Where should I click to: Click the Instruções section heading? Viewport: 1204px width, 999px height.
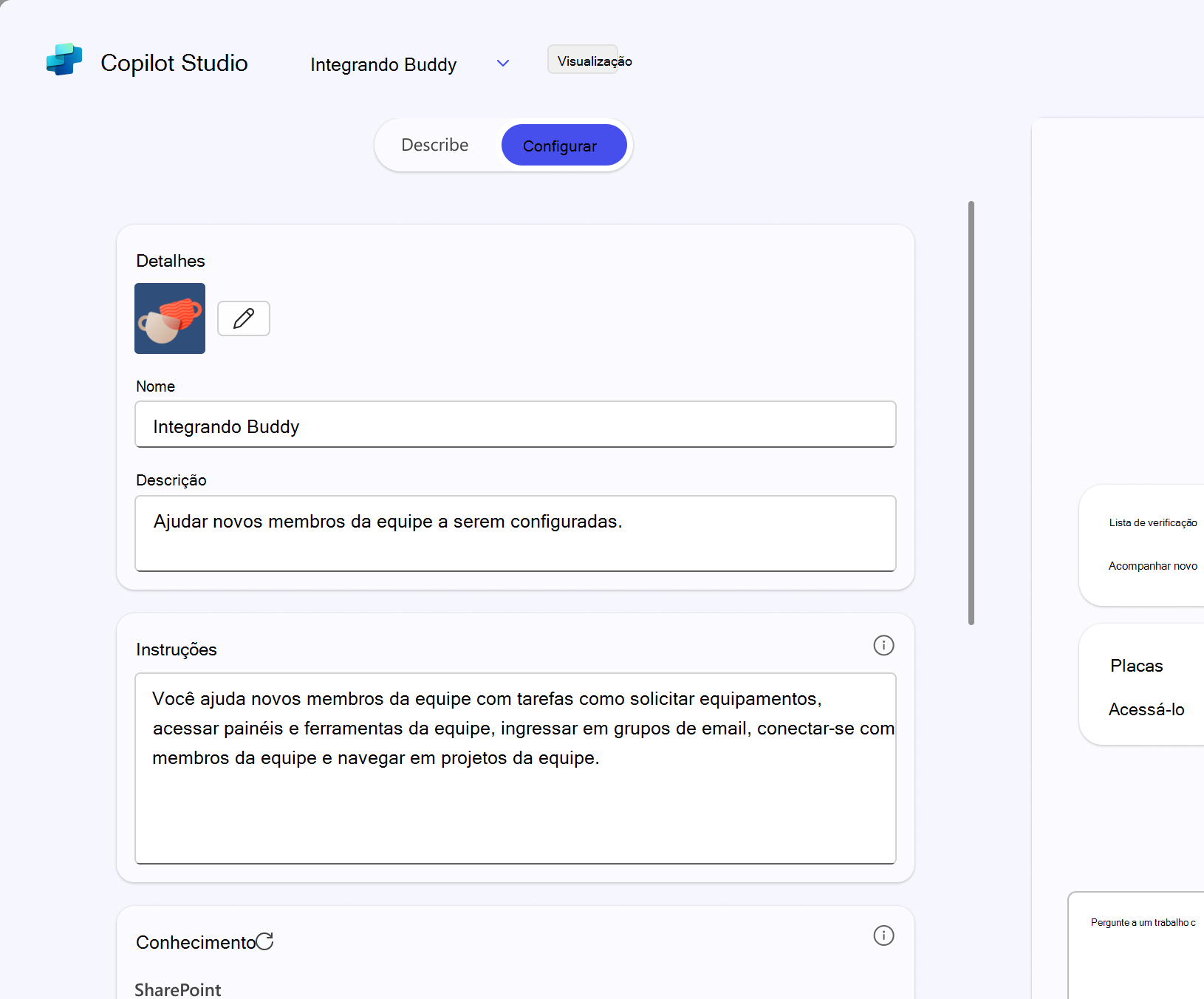point(177,649)
